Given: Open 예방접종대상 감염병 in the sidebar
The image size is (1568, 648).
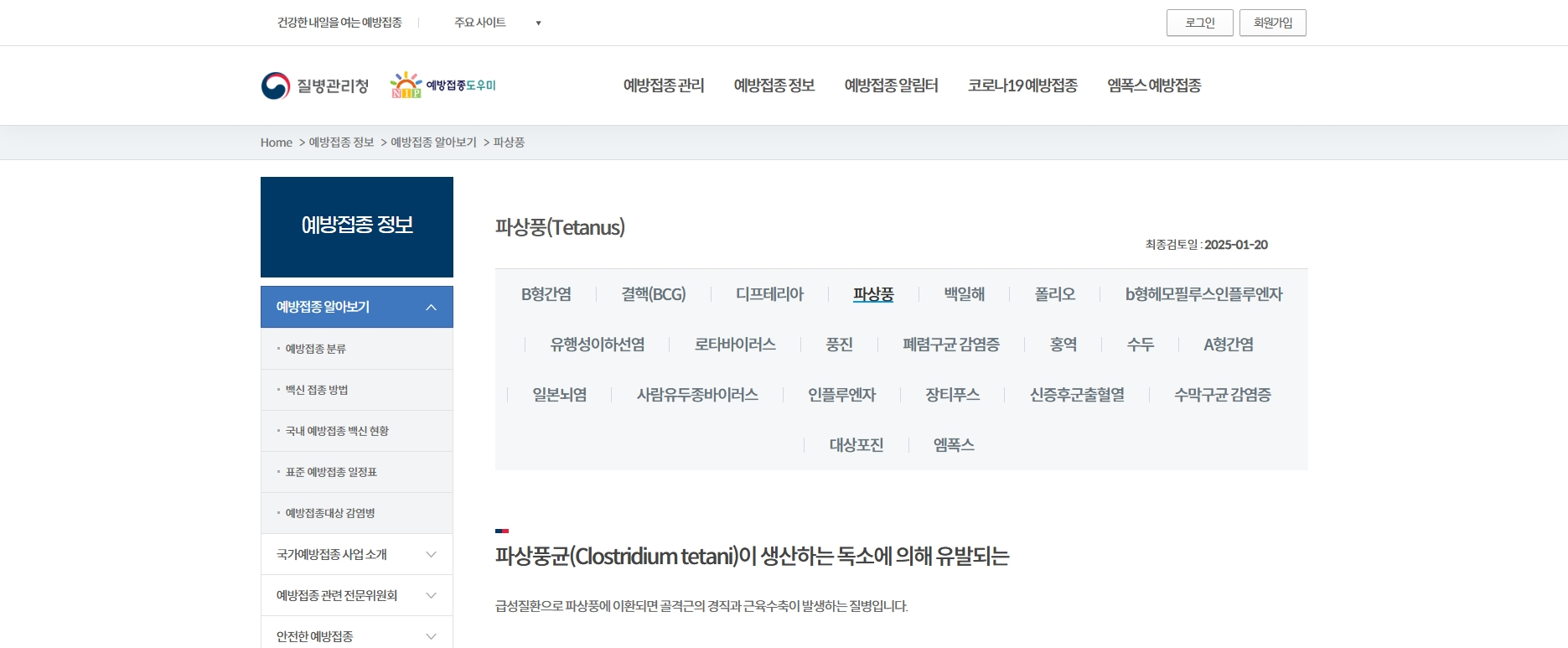Looking at the screenshot, I should (330, 513).
